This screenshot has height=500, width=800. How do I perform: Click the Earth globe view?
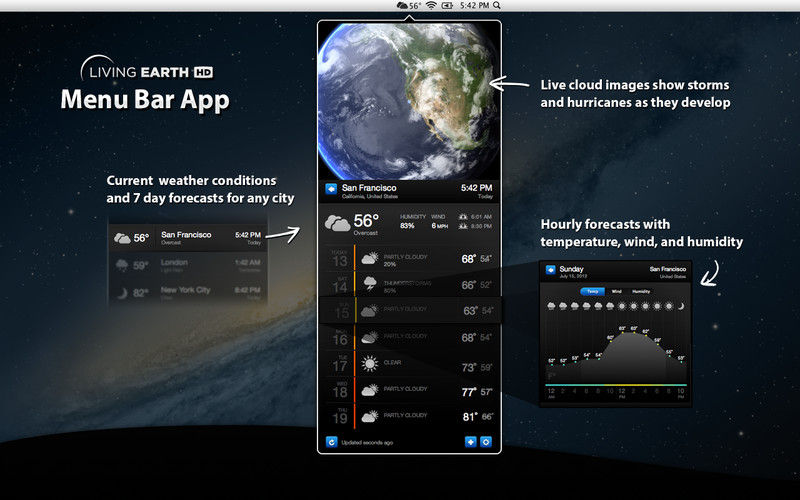coord(409,101)
